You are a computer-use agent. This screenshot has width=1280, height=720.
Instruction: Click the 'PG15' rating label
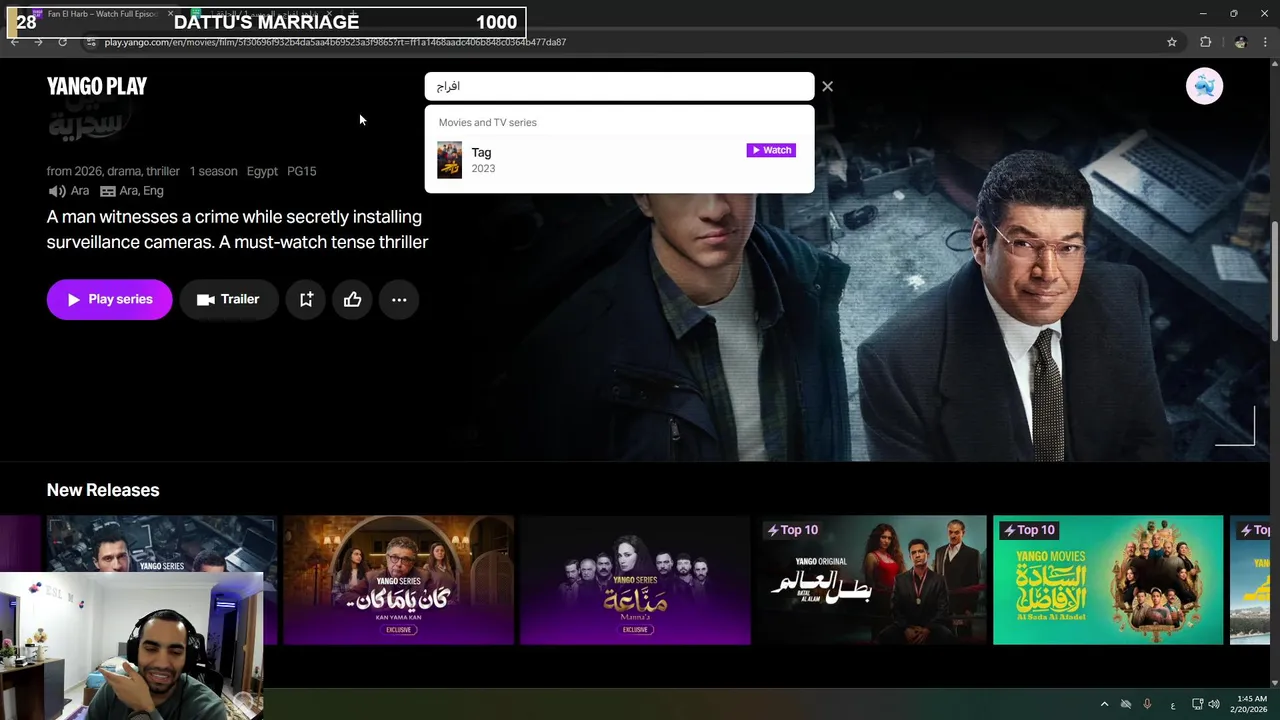pyautogui.click(x=302, y=171)
